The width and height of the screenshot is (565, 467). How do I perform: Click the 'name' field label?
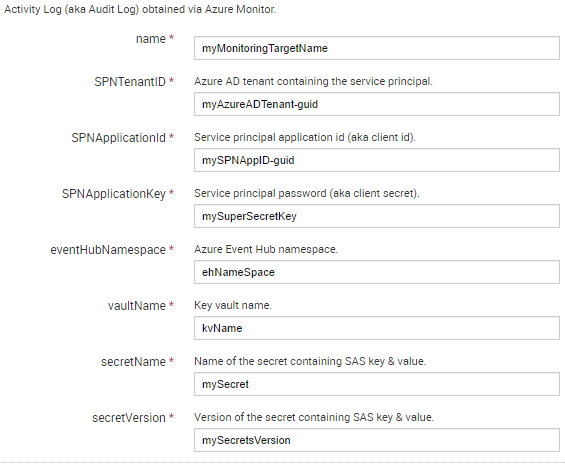151,39
